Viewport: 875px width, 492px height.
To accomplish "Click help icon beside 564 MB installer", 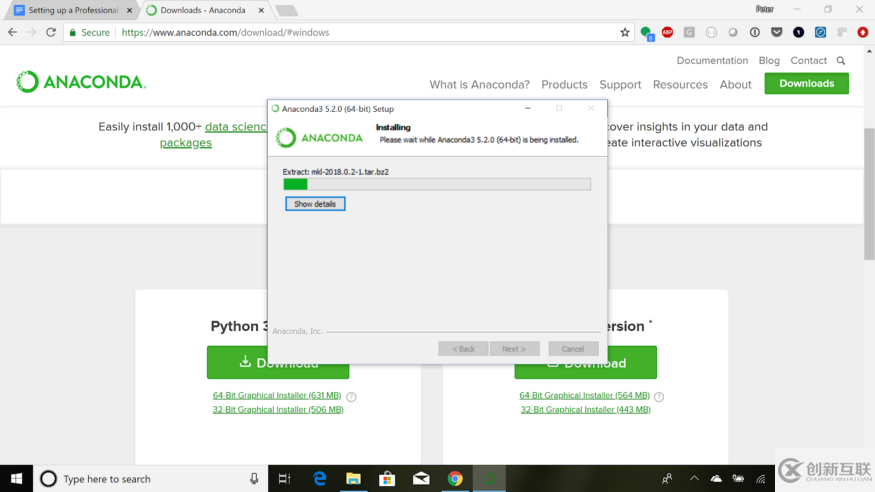I will pos(658,397).
